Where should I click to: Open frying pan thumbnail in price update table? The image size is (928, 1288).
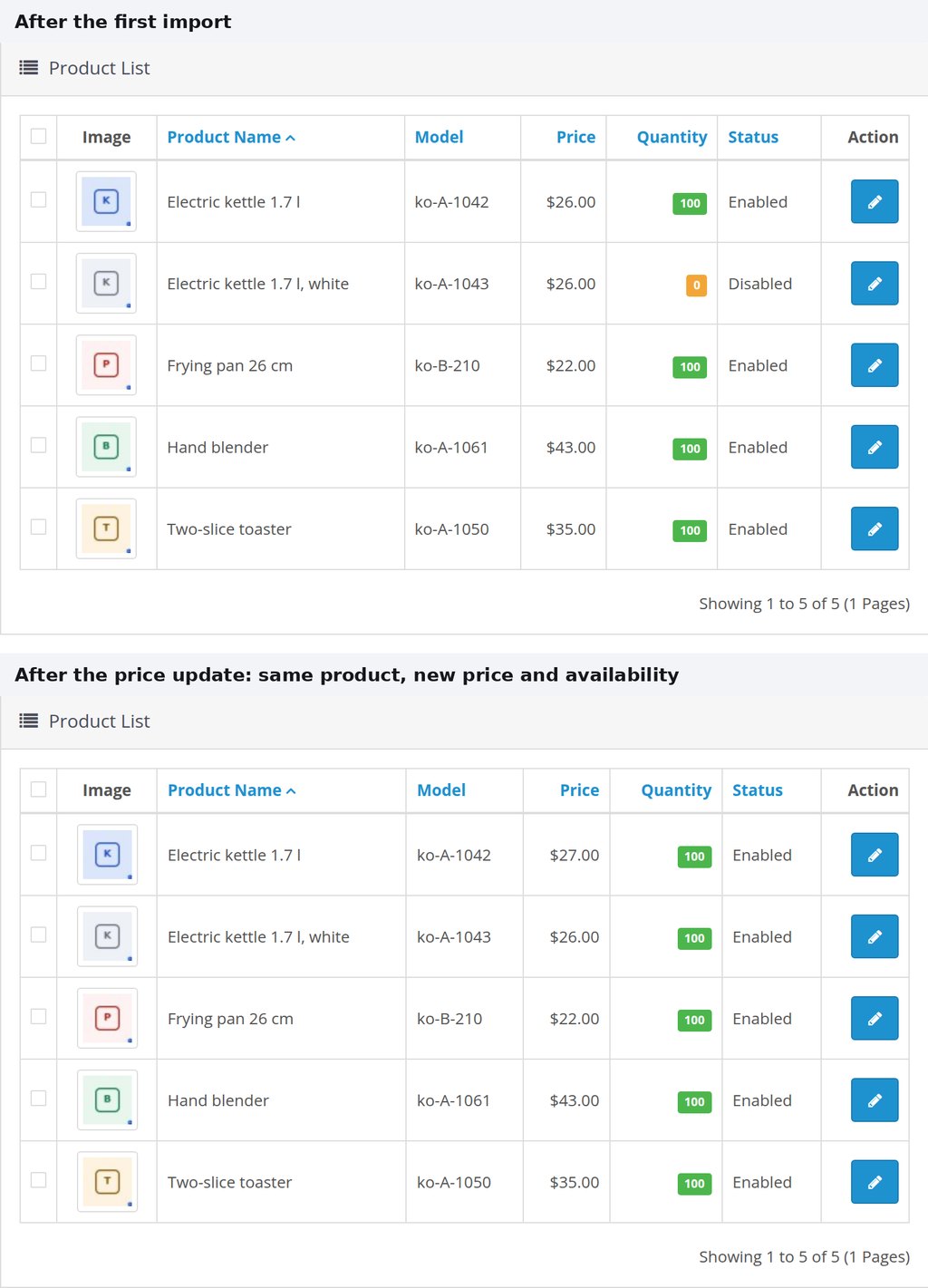(x=107, y=1018)
